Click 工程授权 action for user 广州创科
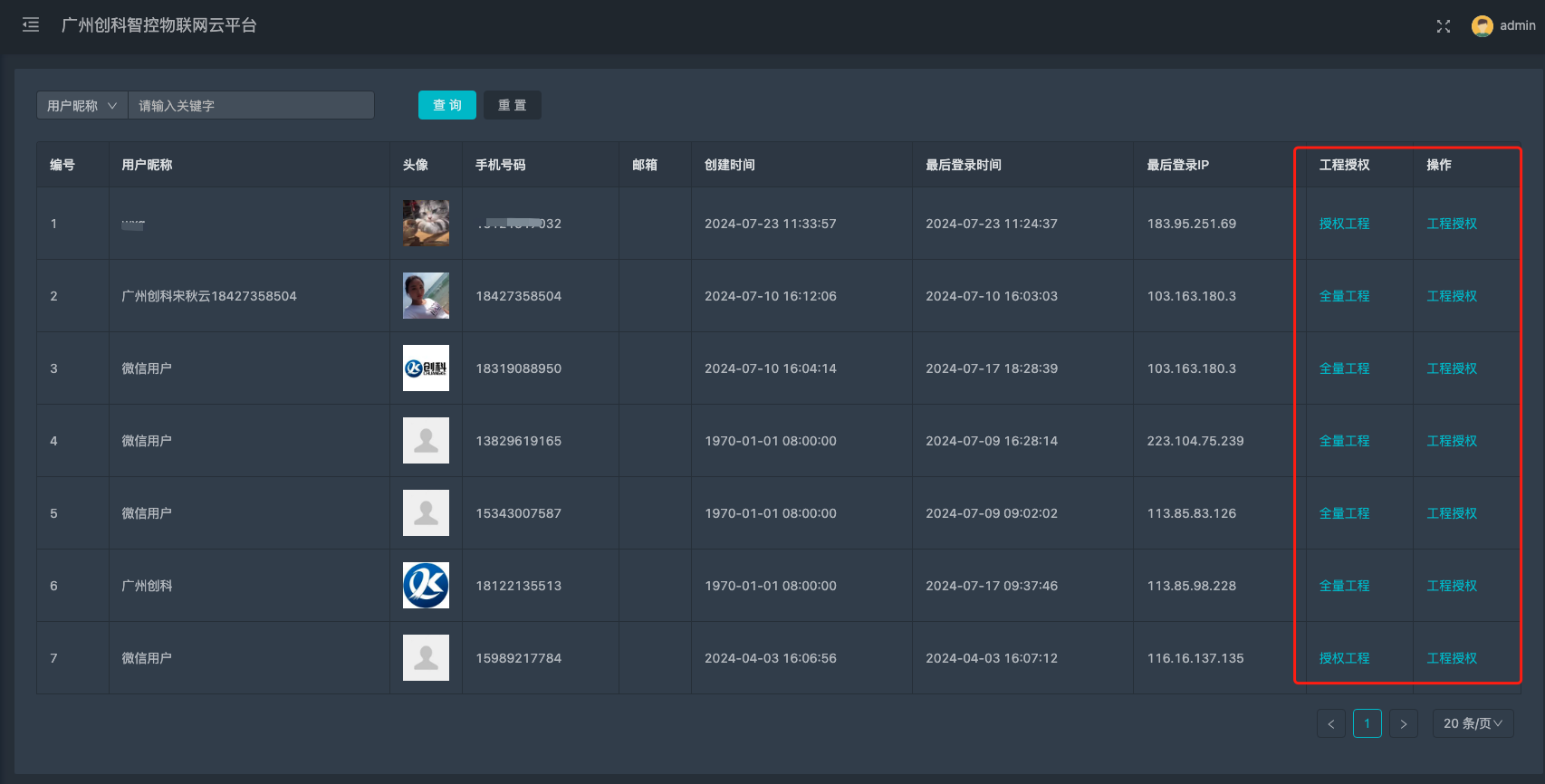Screen dimensions: 1545x784 click(1452, 586)
